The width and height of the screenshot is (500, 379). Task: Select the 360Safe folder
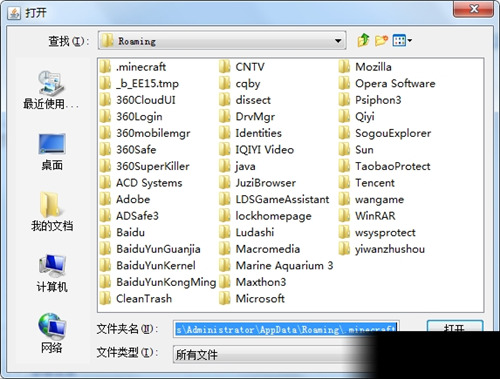click(x=128, y=150)
